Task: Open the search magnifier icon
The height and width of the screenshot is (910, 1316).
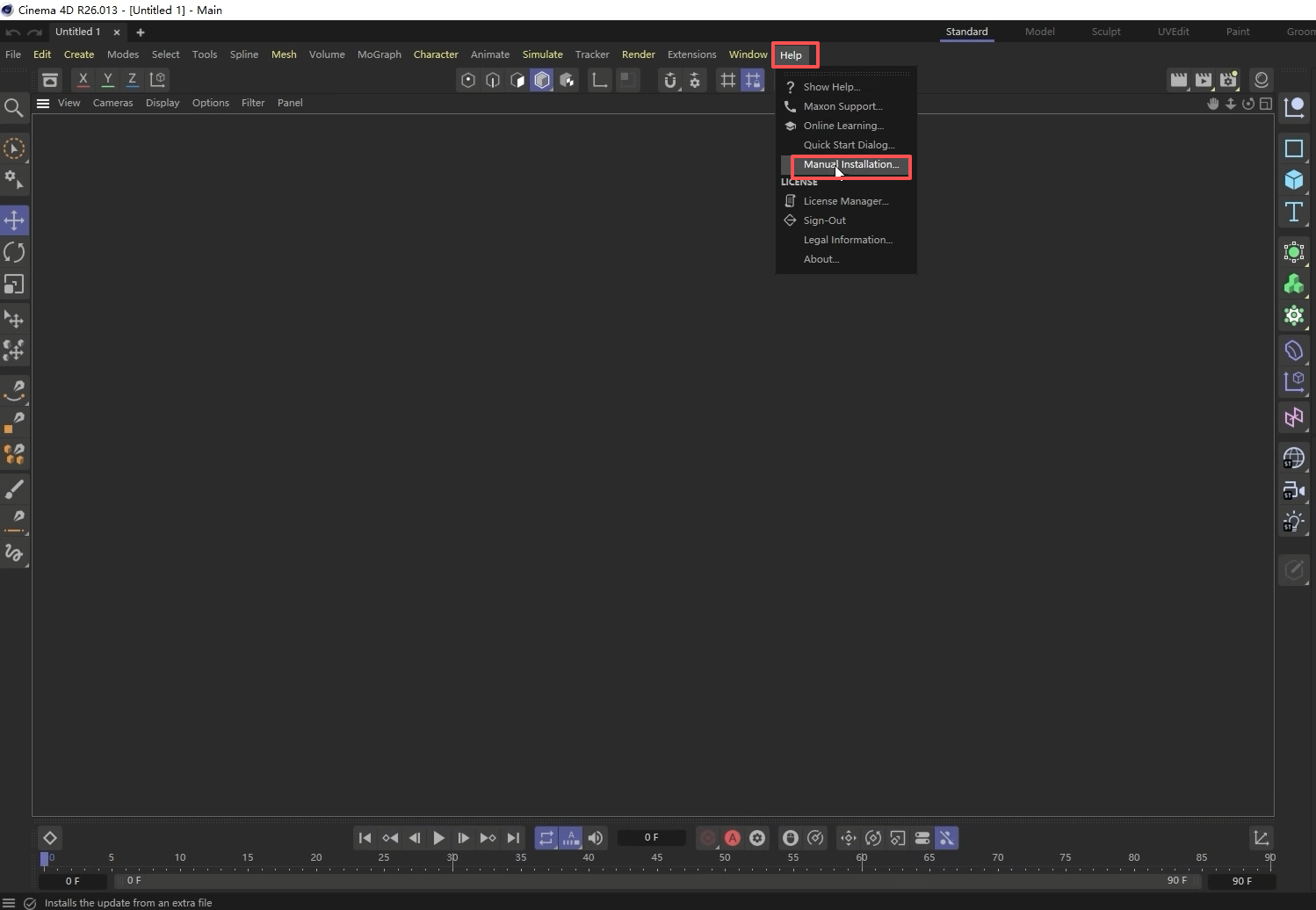Action: point(13,107)
